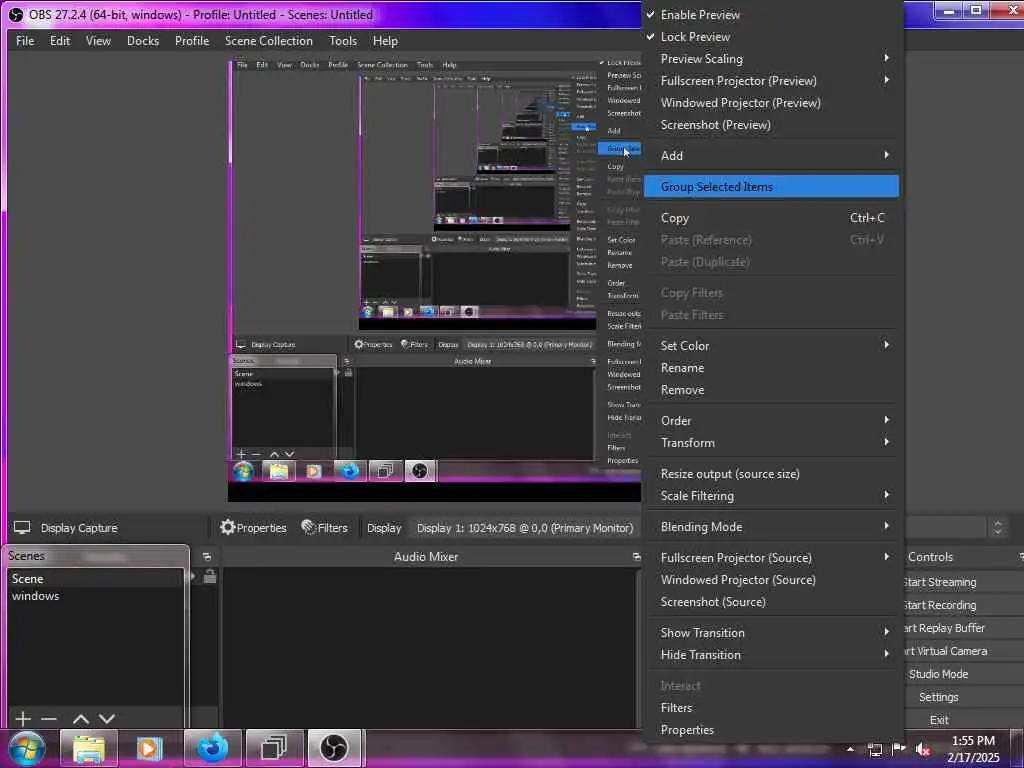Click the Display Capture monitor icon

(22, 528)
